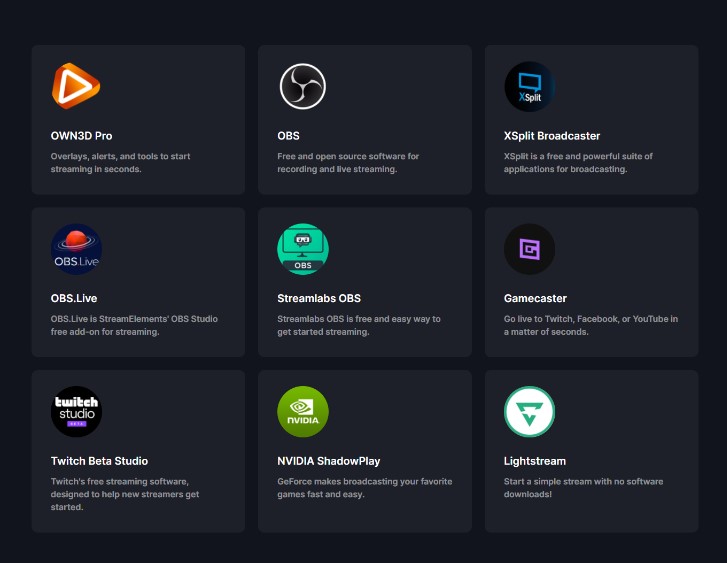
Task: Click the OBS.Live planet logo icon
Action: click(x=76, y=249)
